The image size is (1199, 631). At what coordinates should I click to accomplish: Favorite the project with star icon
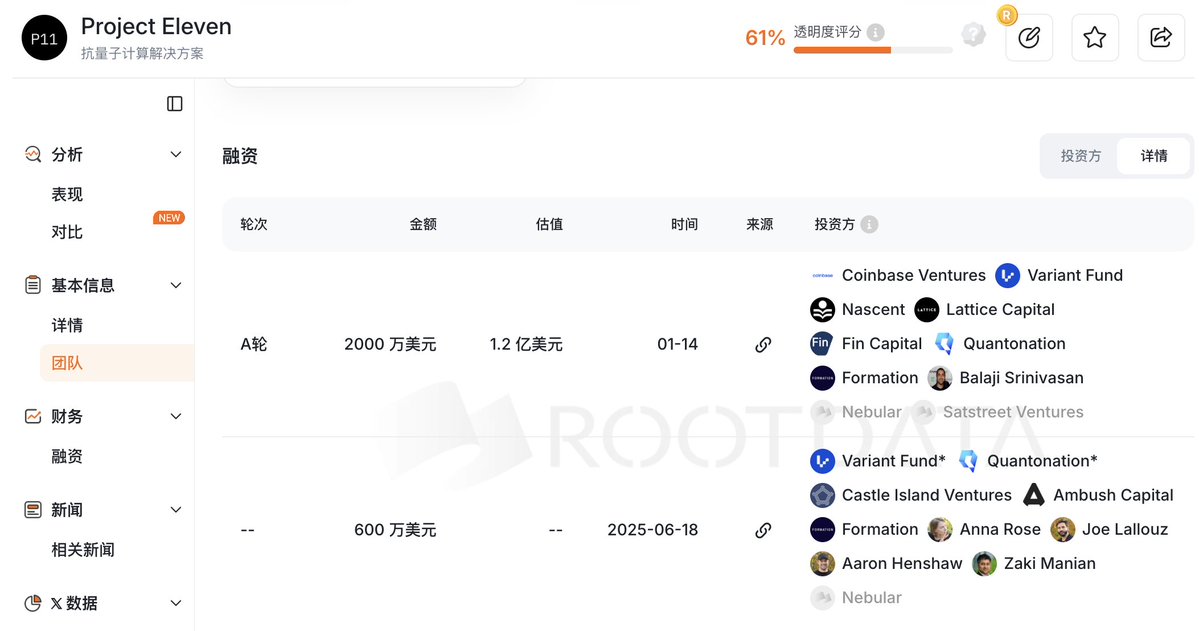click(x=1095, y=37)
